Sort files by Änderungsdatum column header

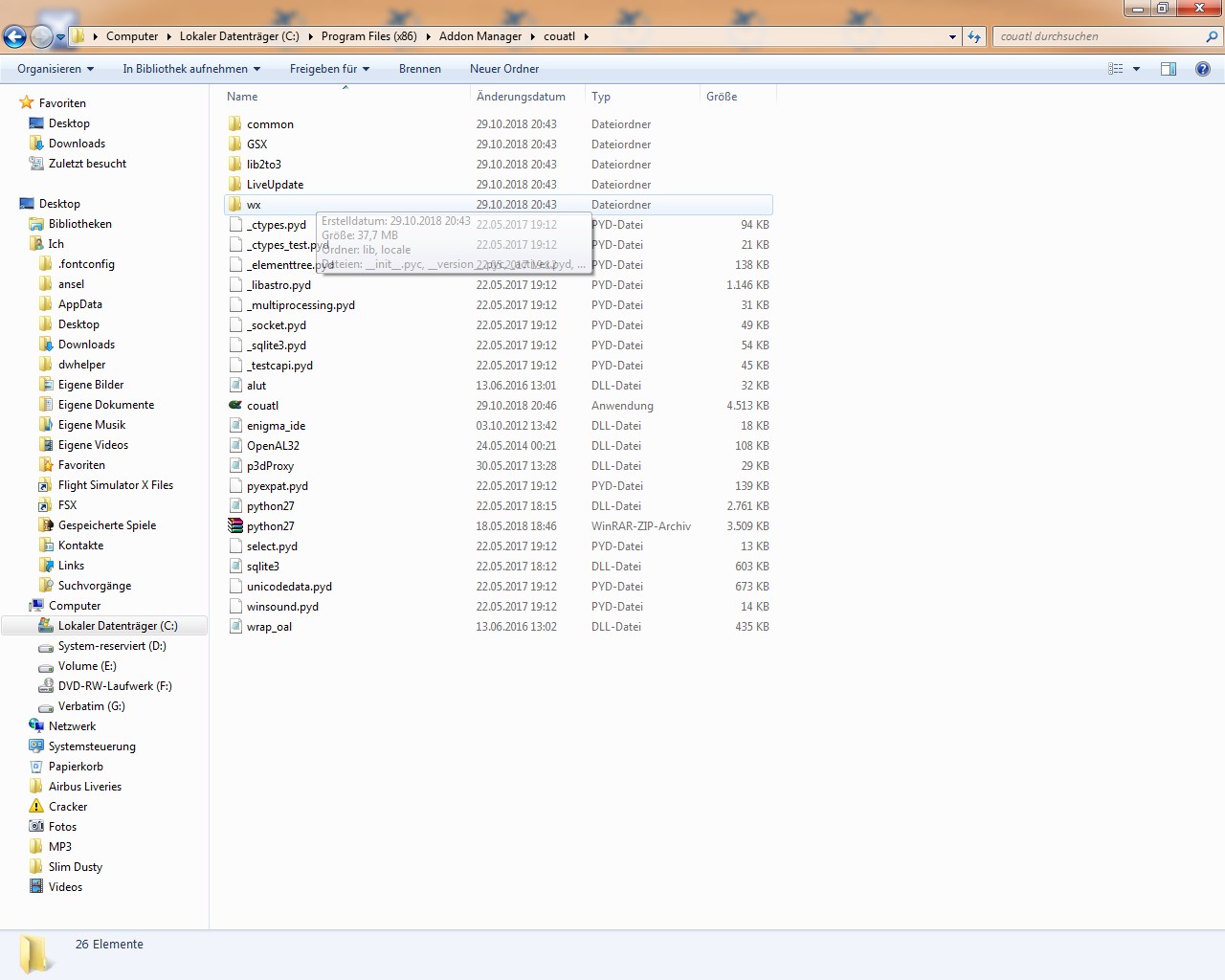click(x=521, y=97)
